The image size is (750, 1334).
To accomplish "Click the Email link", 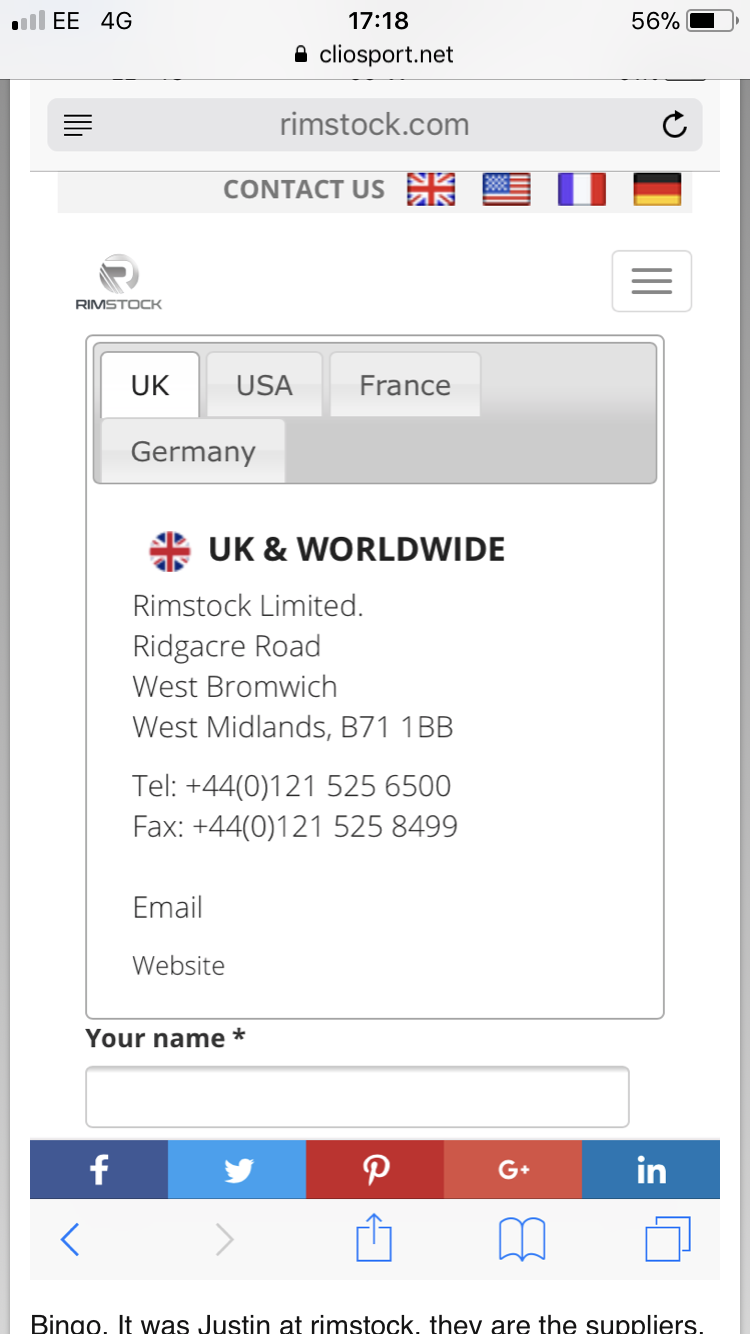I will (x=167, y=907).
